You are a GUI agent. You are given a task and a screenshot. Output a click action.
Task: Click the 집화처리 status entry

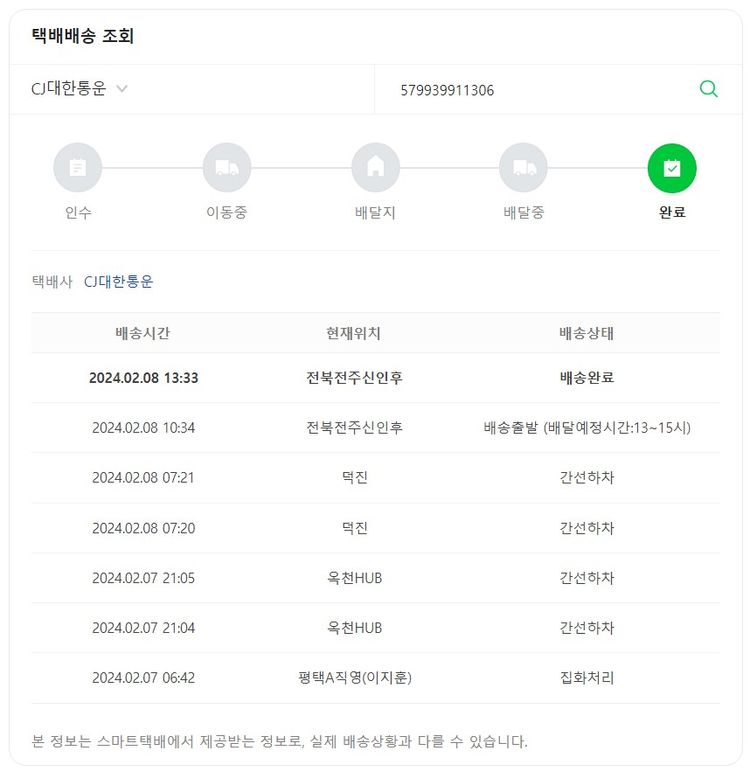click(x=587, y=678)
